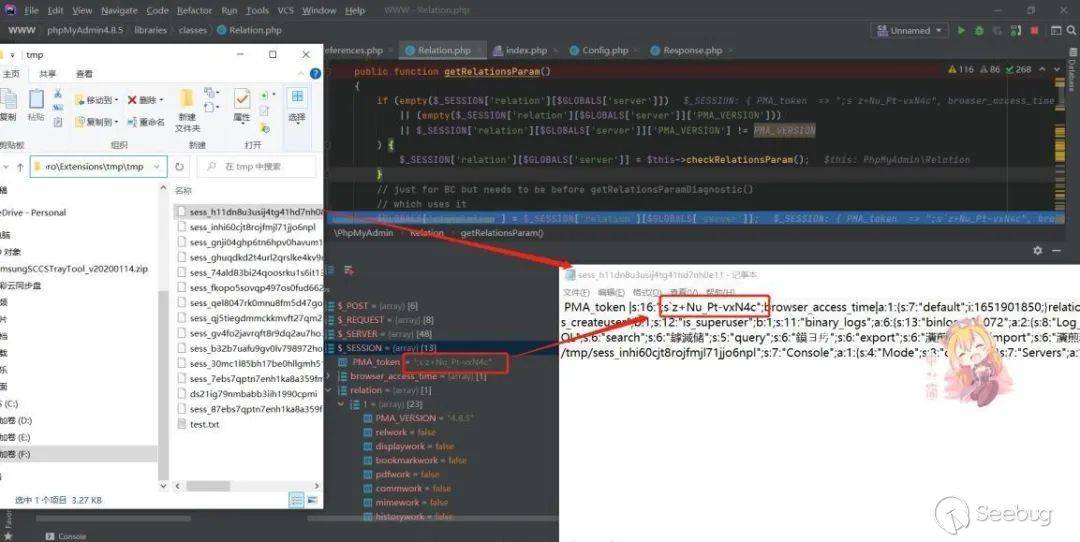
Task: Switch to the Config.php editor tab
Action: pyautogui.click(x=597, y=50)
